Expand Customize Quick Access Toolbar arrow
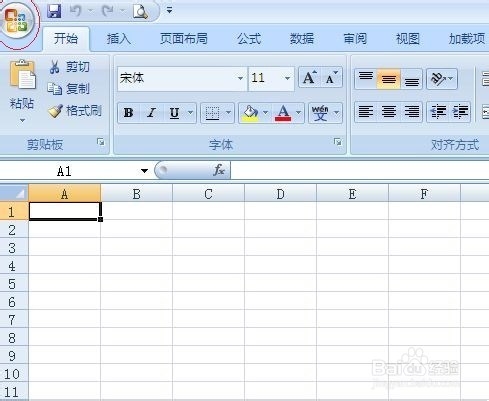This screenshot has width=489, height=401. click(169, 10)
